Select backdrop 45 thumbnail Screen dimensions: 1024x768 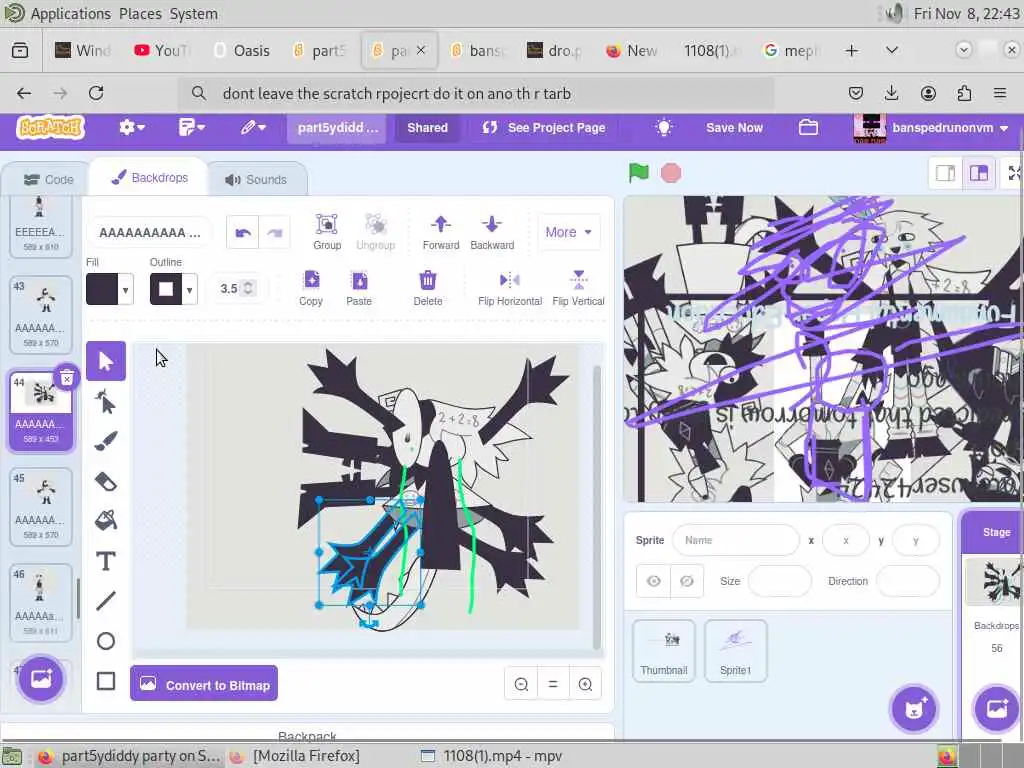point(40,506)
